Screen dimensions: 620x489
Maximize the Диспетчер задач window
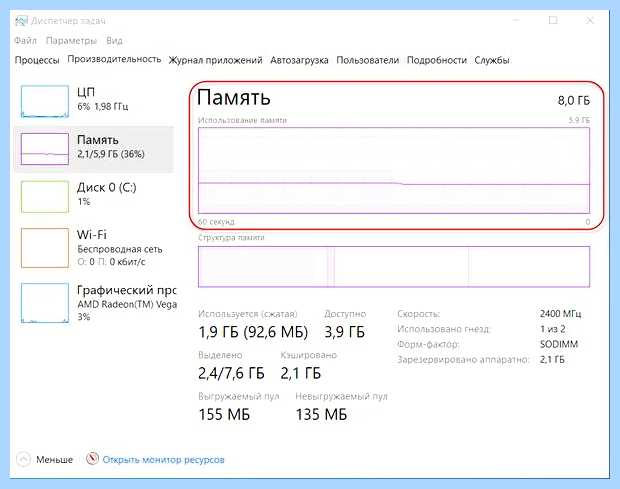click(x=553, y=20)
